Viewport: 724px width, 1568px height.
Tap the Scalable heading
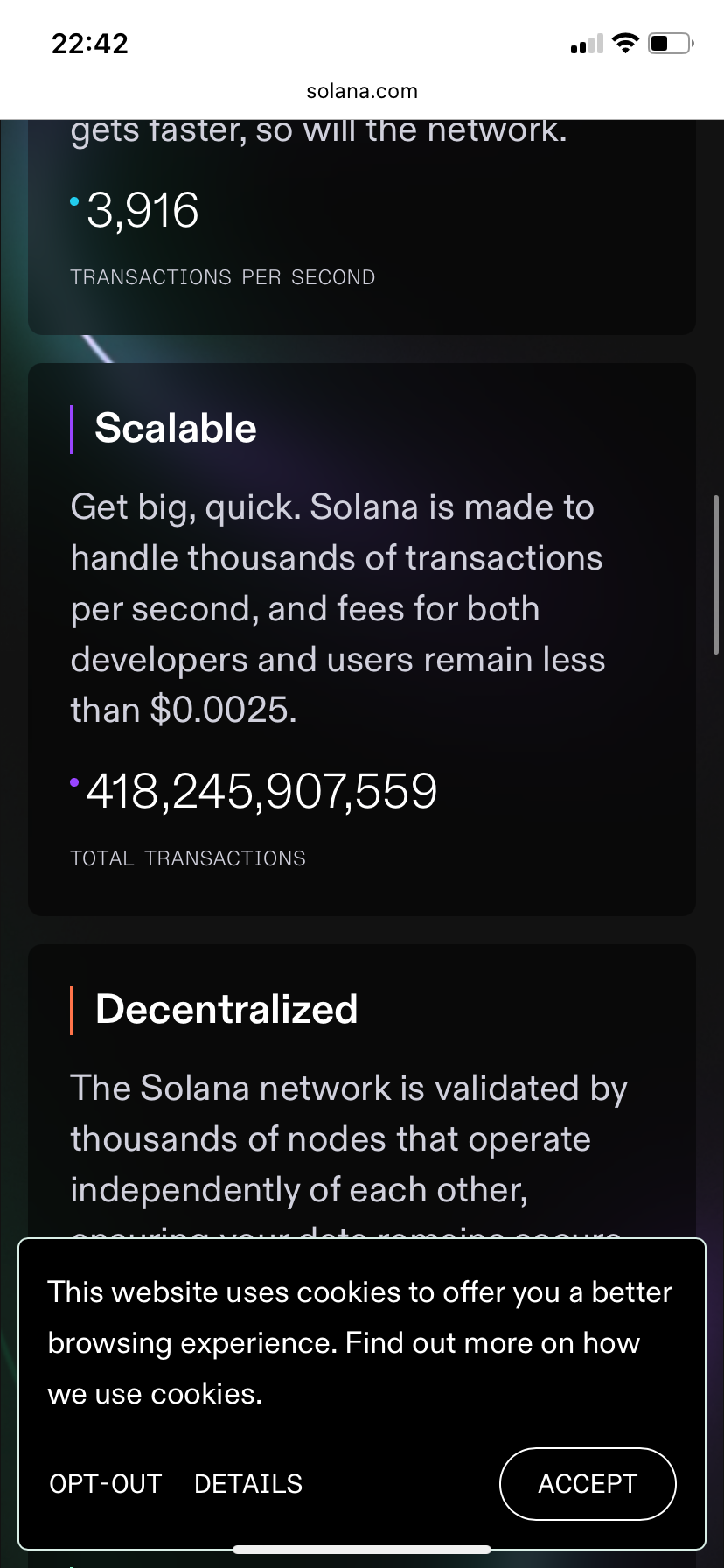click(176, 429)
